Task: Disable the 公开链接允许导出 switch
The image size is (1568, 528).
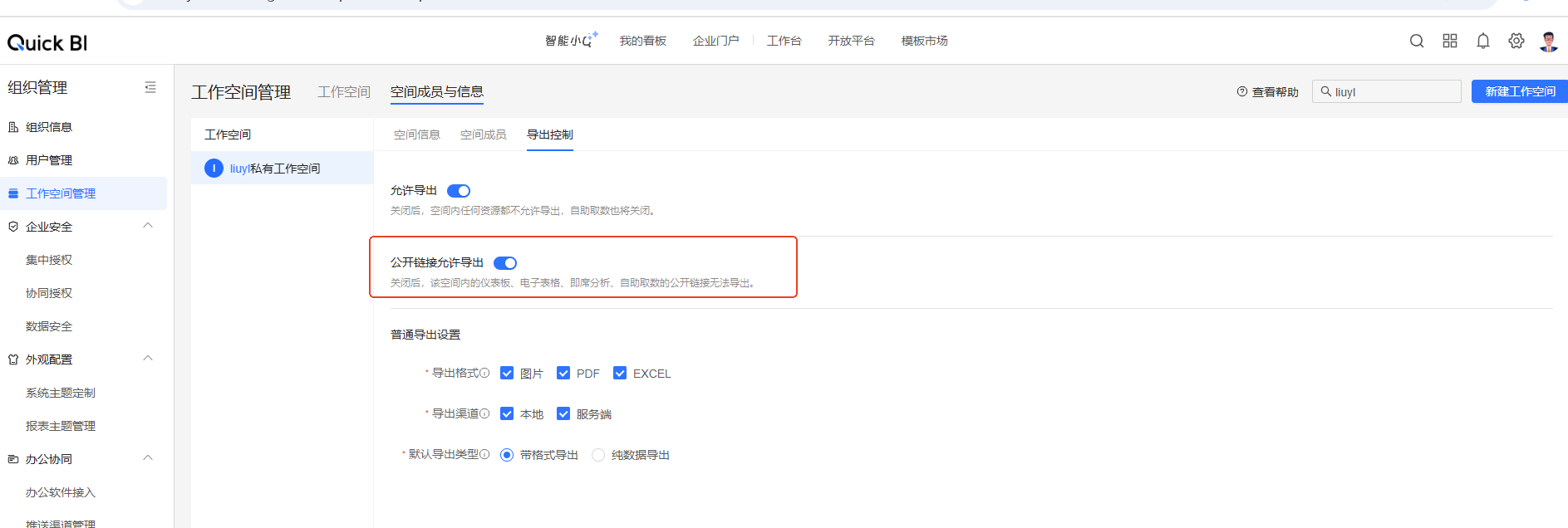Action: 505,263
